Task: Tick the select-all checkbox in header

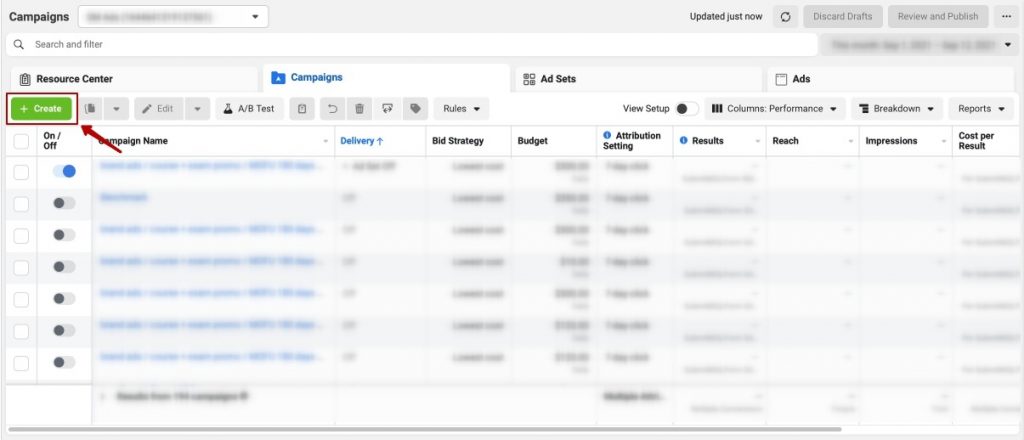Action: coord(21,141)
